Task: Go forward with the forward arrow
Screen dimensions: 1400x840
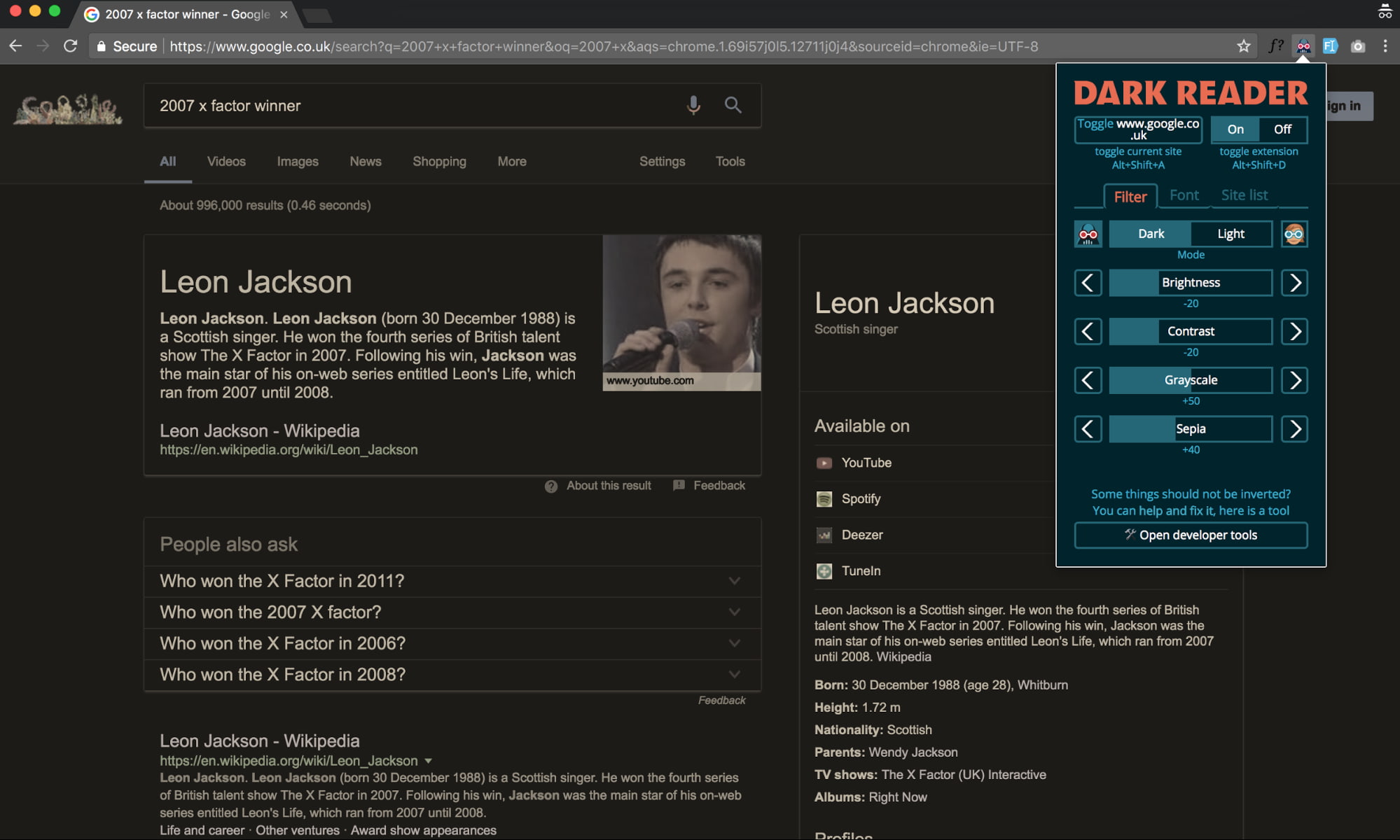Action: point(43,46)
